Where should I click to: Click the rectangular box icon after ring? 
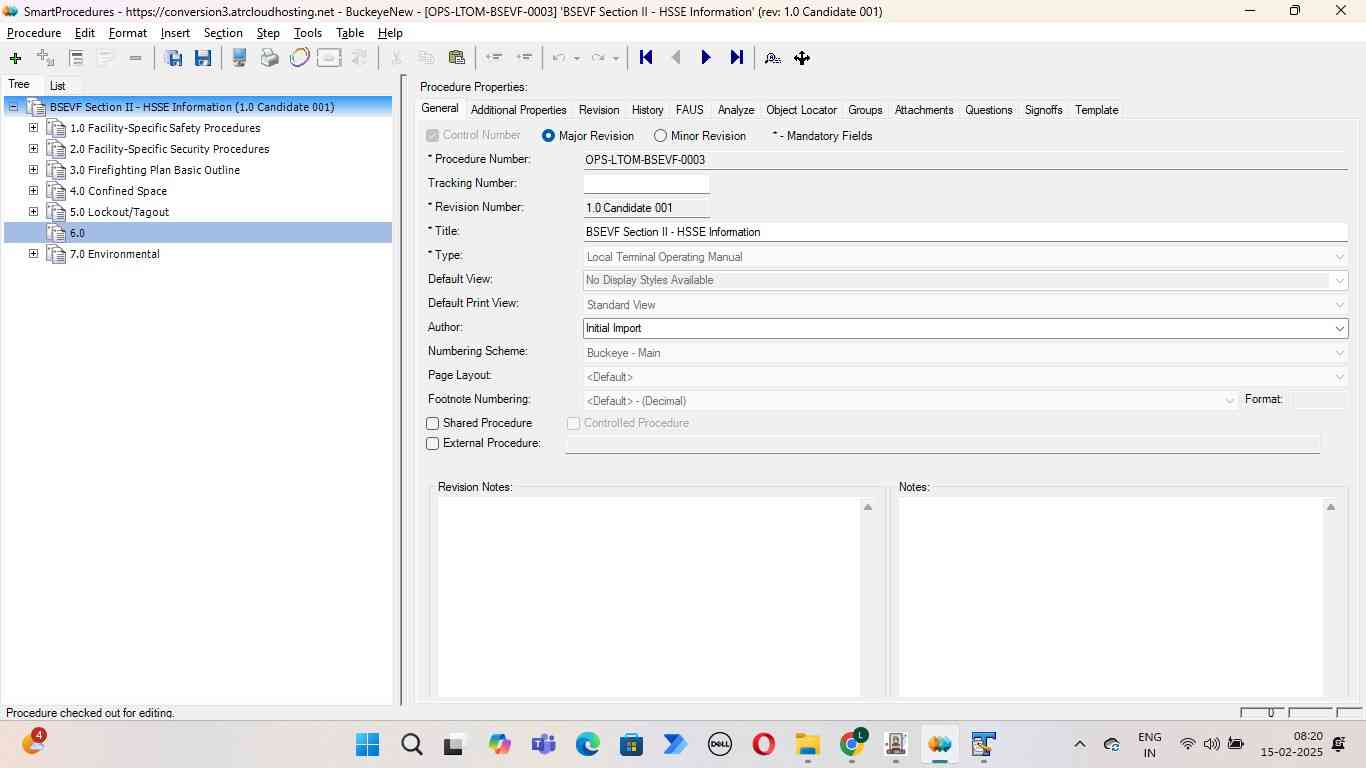(x=329, y=58)
